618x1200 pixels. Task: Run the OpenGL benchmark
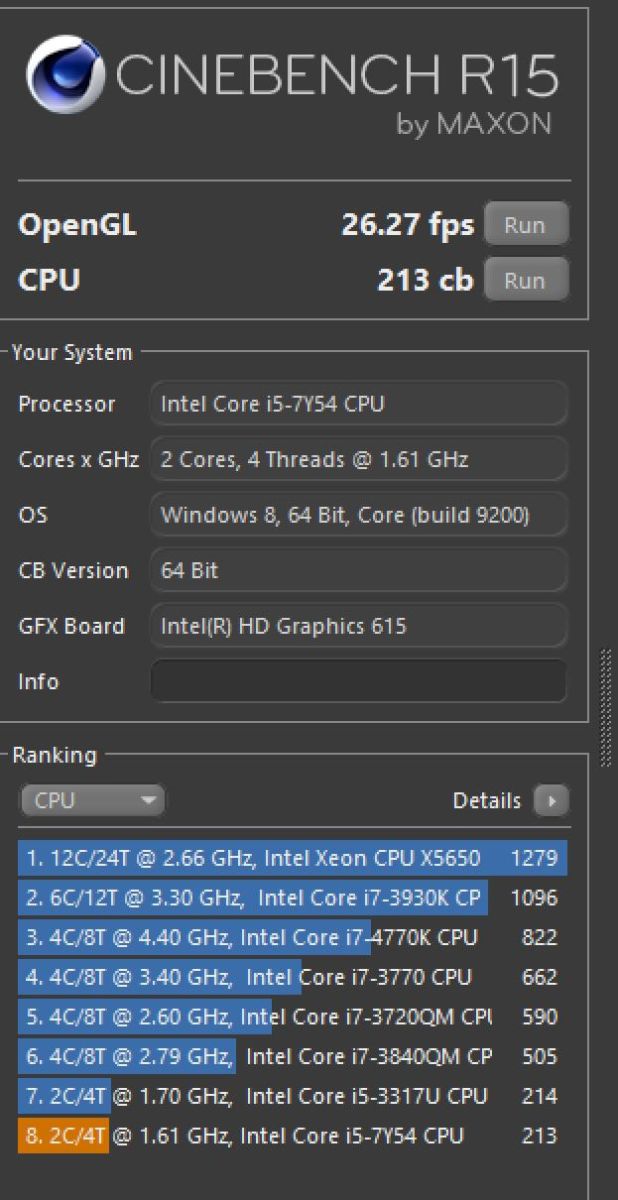pos(526,225)
